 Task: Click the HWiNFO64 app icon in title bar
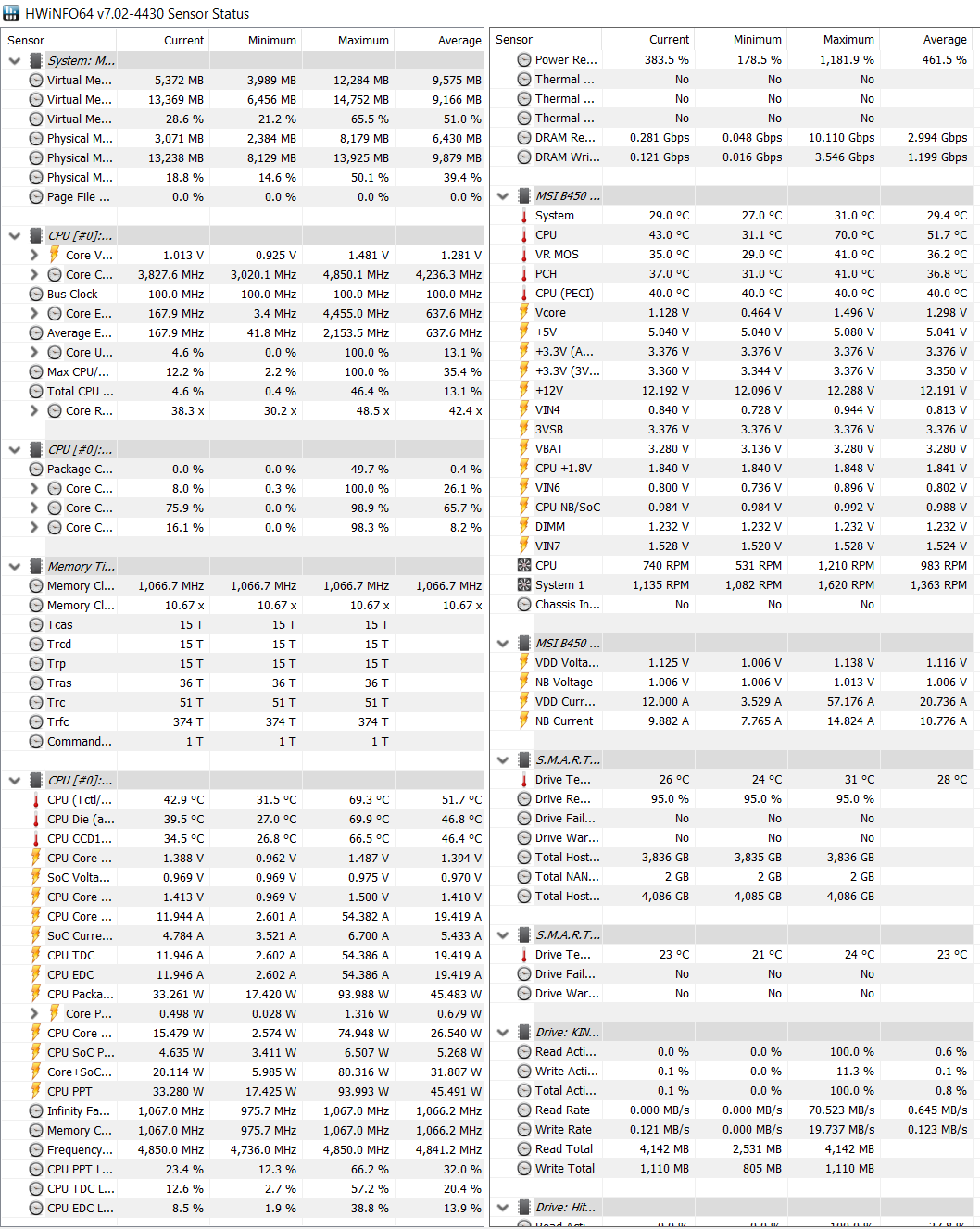click(11, 13)
